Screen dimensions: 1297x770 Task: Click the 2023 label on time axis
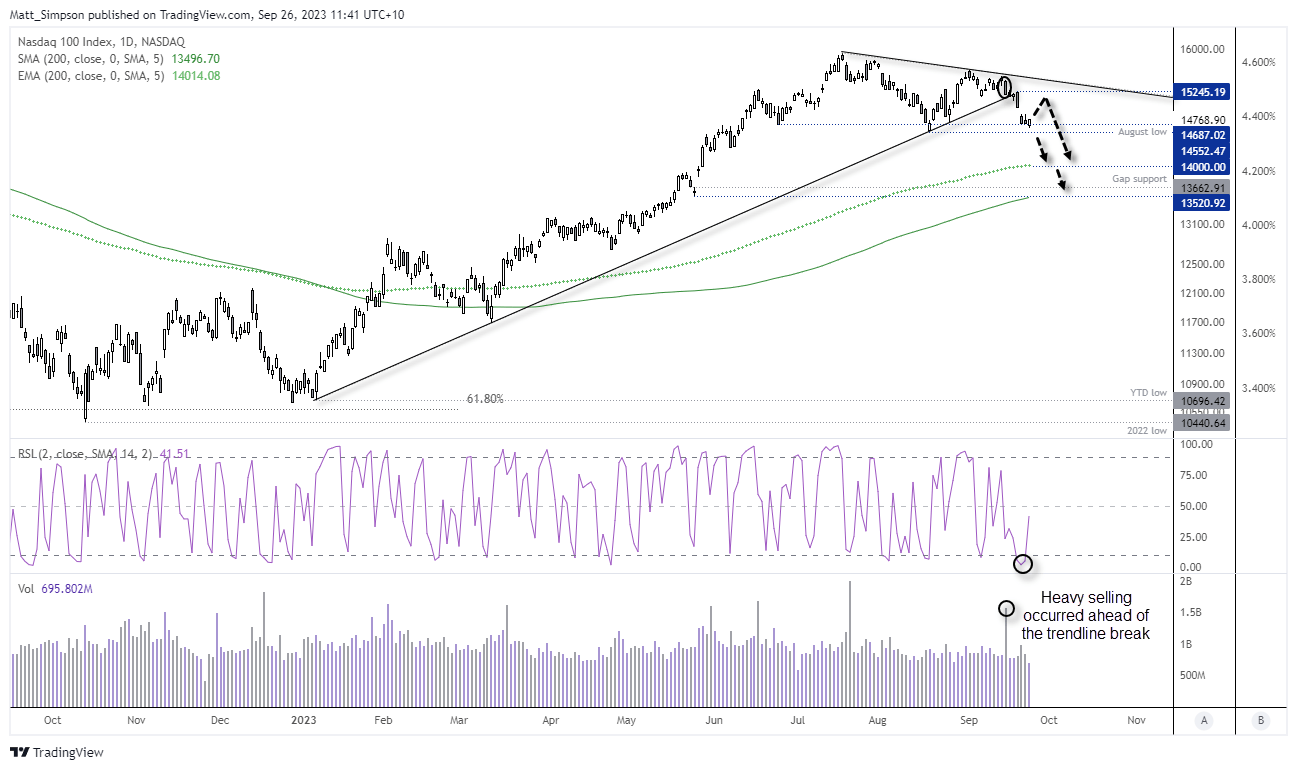[x=302, y=719]
